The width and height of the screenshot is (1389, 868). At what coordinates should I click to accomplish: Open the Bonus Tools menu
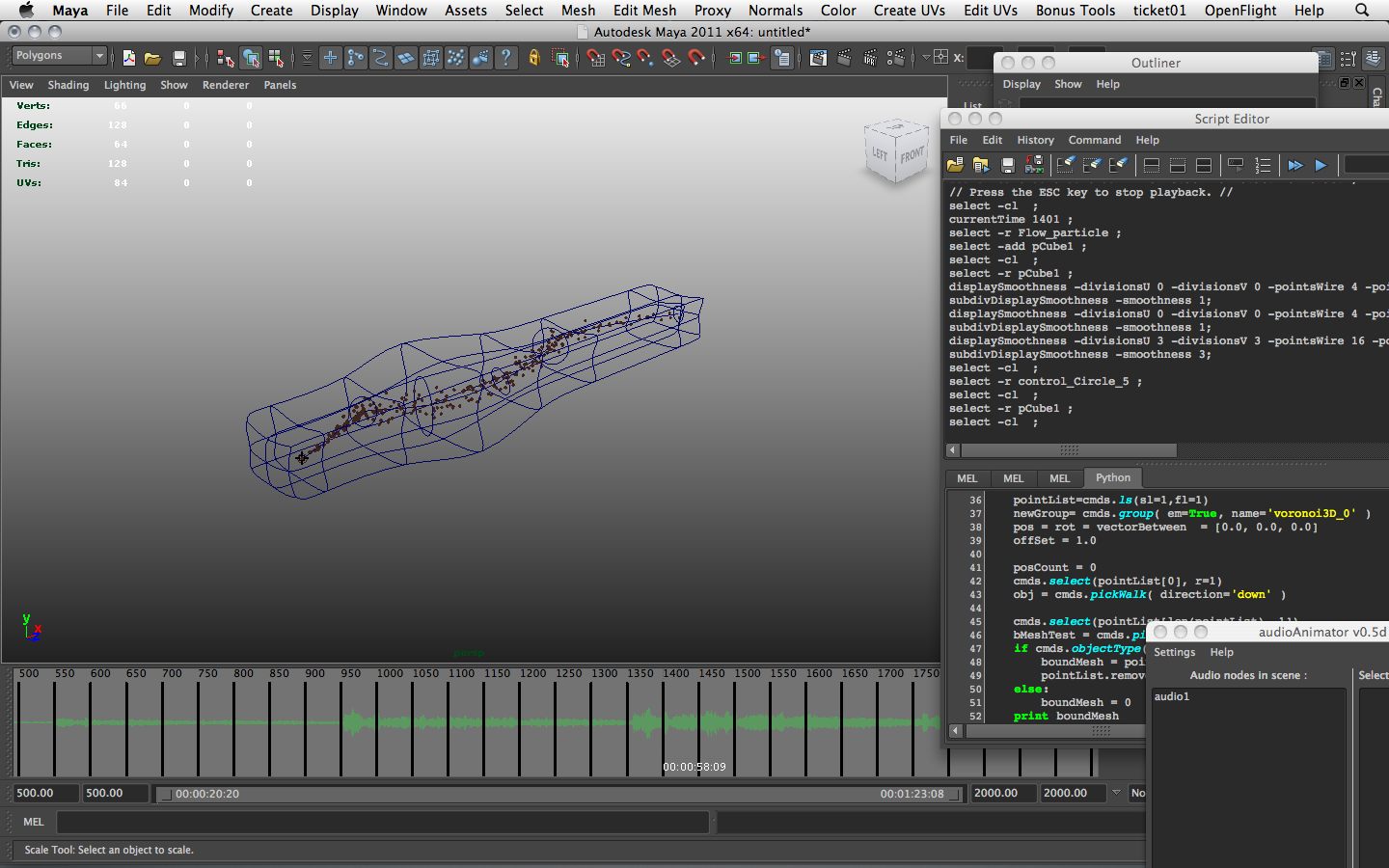tap(1076, 10)
